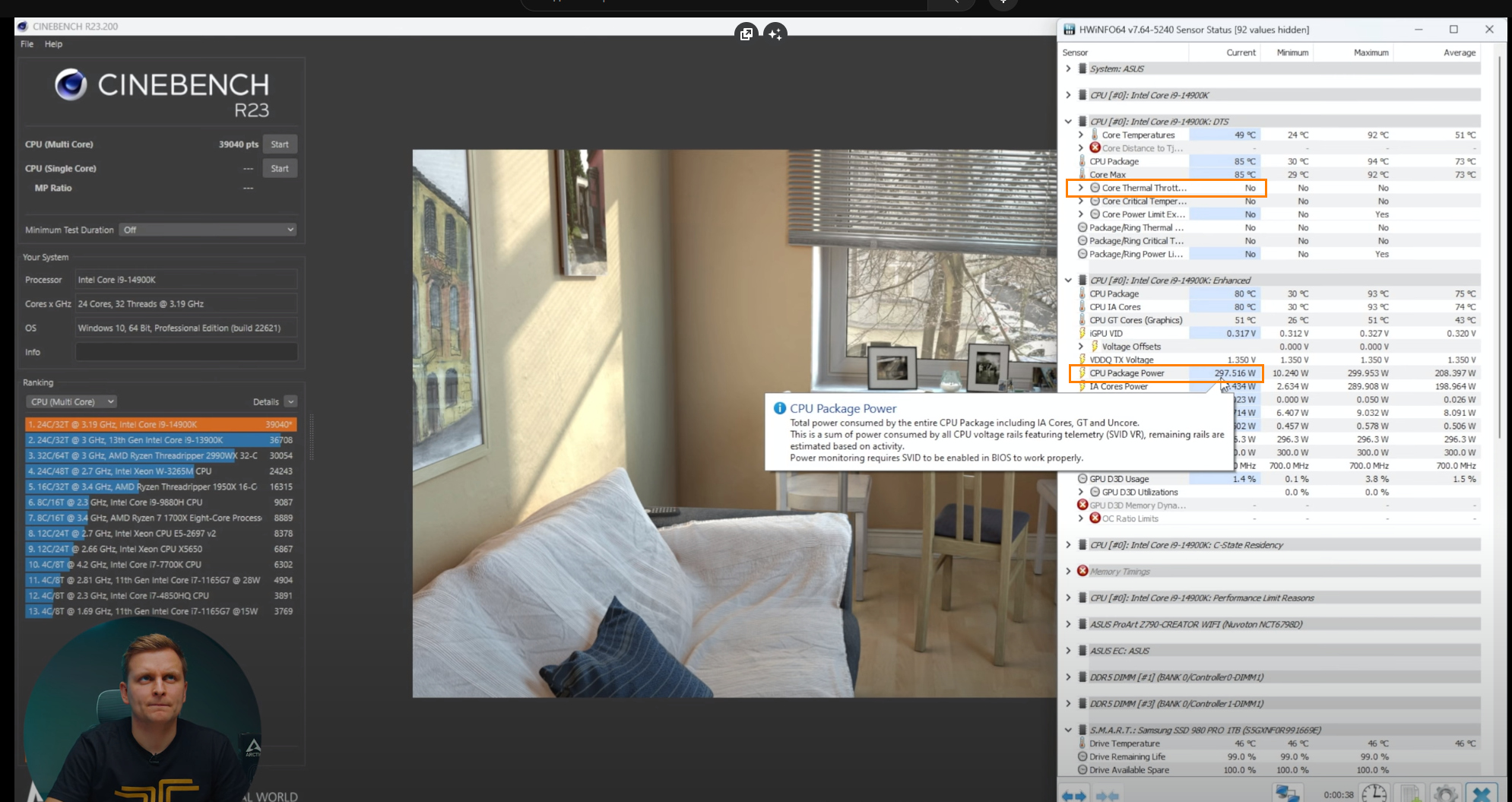Click the red X icon beside OC Ratio Limits

tap(1095, 518)
